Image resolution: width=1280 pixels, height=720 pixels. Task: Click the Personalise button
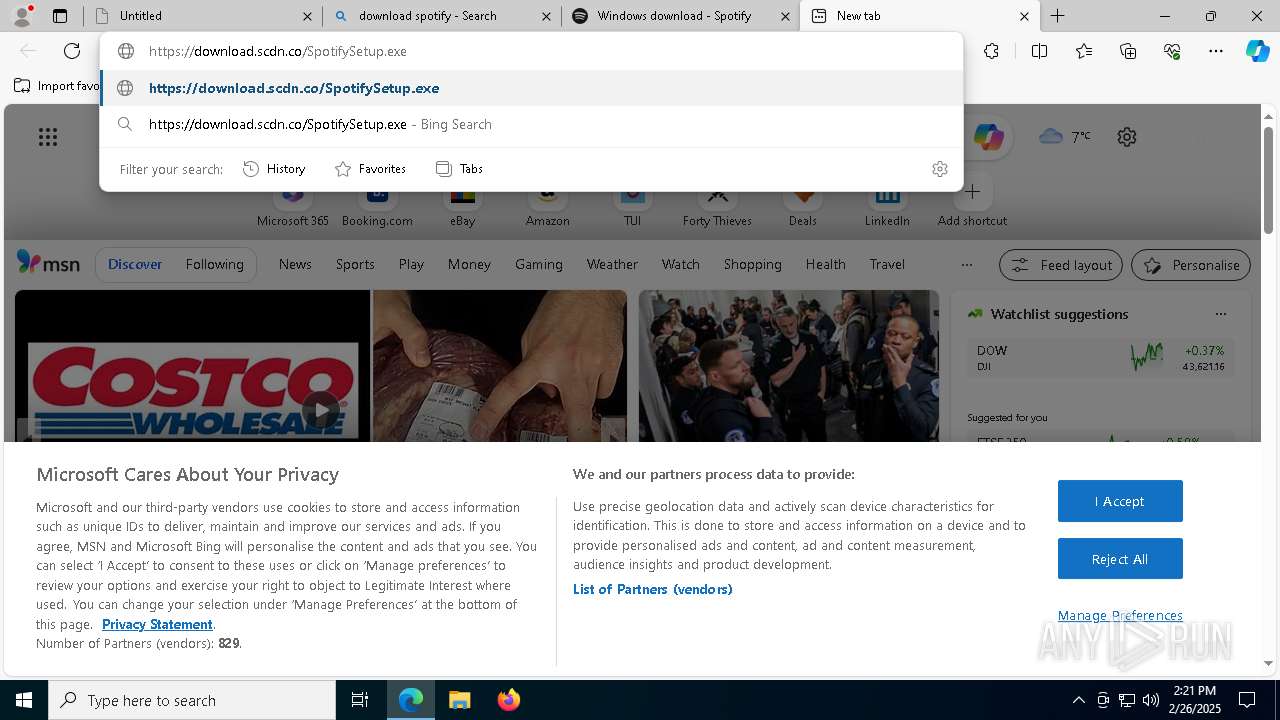pos(1191,265)
